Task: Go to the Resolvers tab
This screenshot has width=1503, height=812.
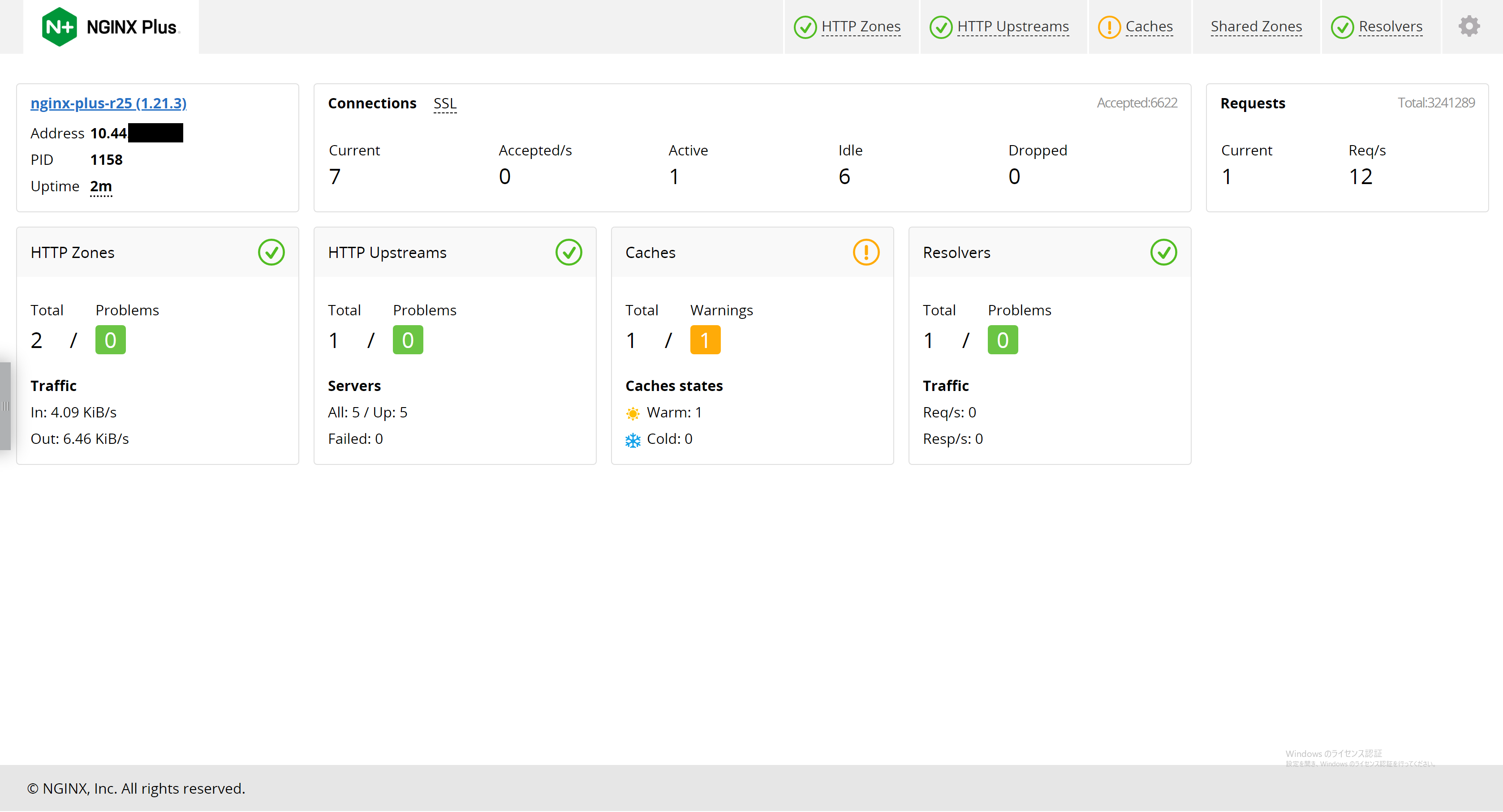Action: coord(1391,26)
